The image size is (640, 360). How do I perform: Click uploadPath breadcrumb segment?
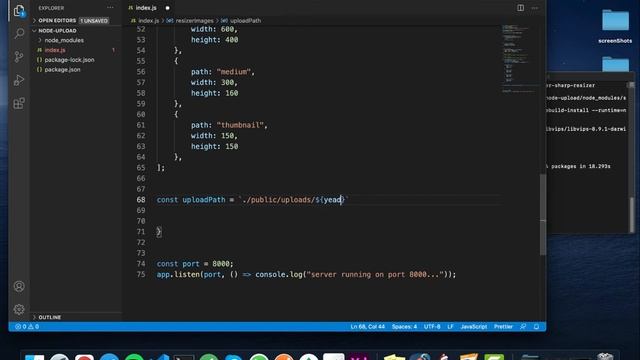245,20
